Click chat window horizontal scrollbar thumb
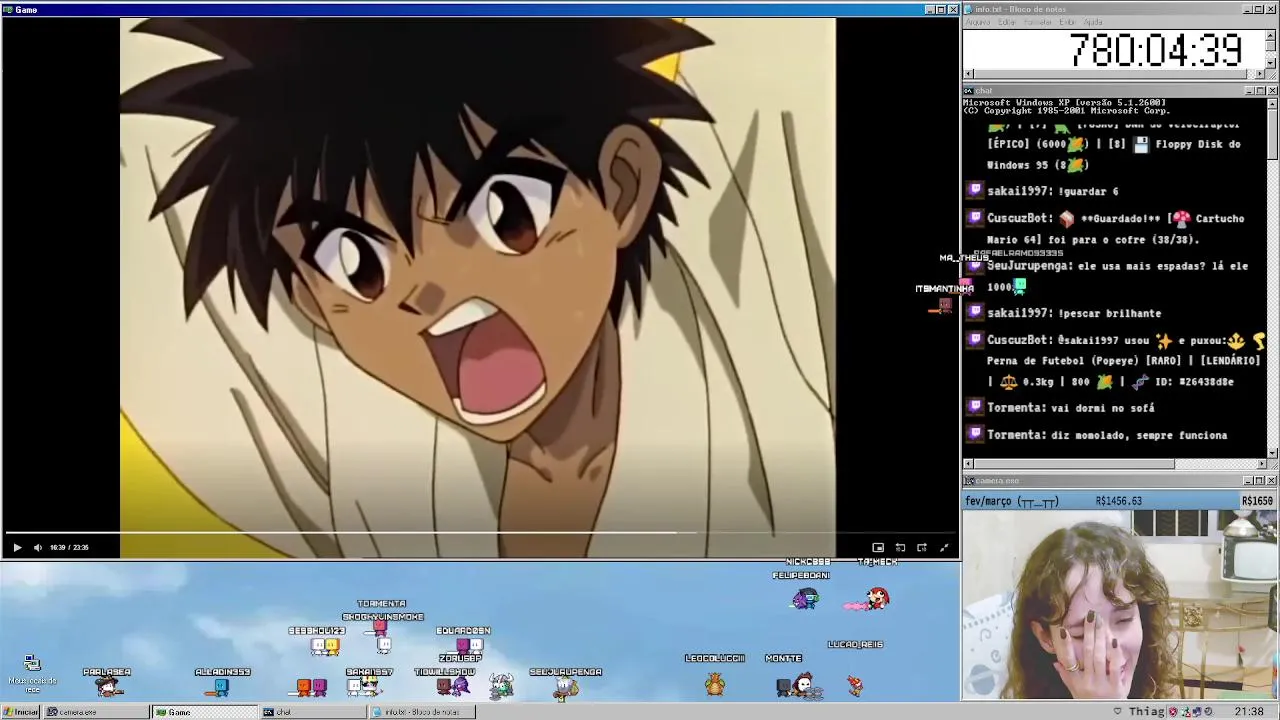The width and height of the screenshot is (1280, 720). tap(1074, 464)
